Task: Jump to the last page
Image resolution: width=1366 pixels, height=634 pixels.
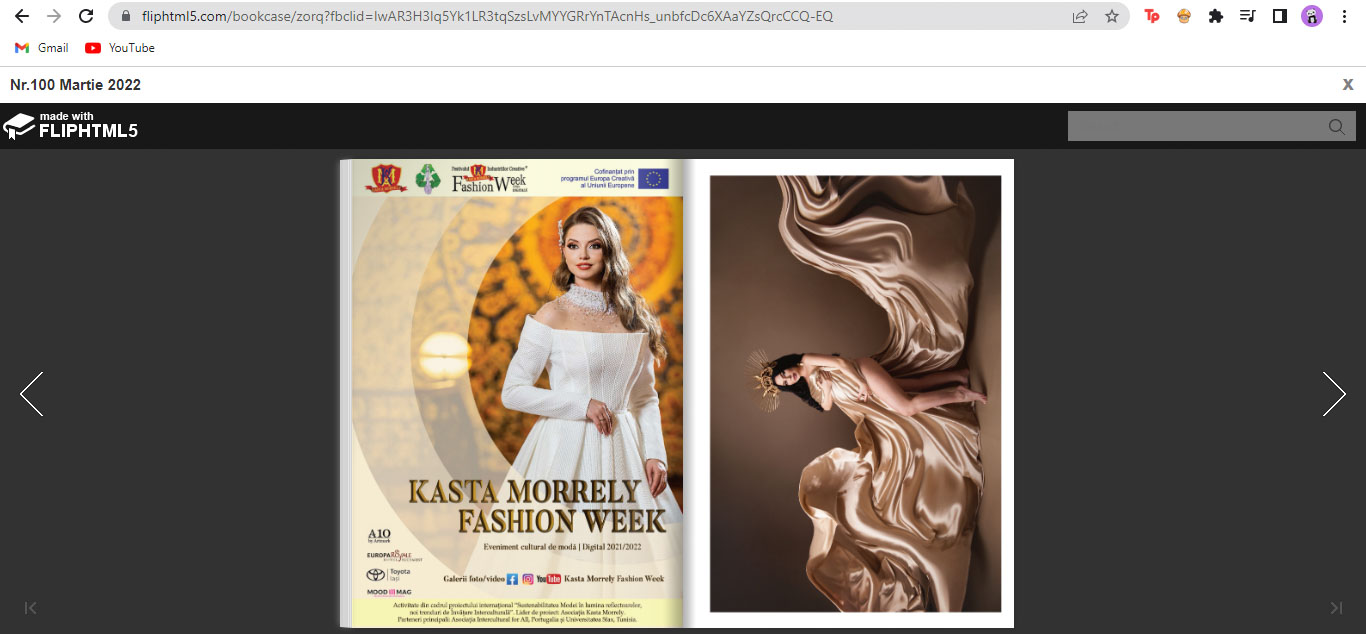Action: [1336, 608]
